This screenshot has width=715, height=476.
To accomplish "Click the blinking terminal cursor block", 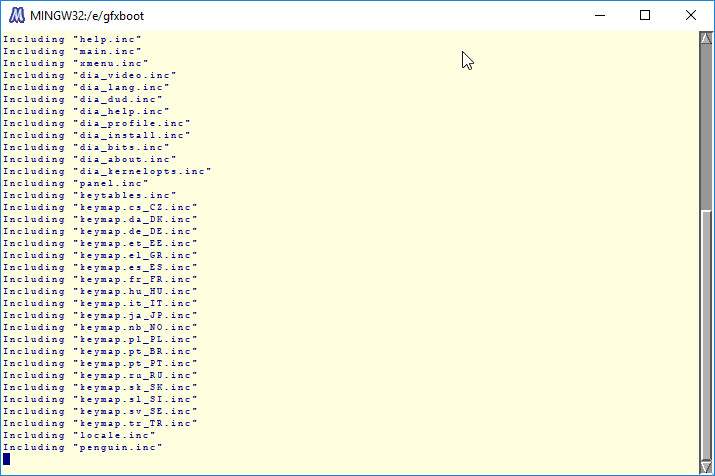I will click(x=6, y=459).
